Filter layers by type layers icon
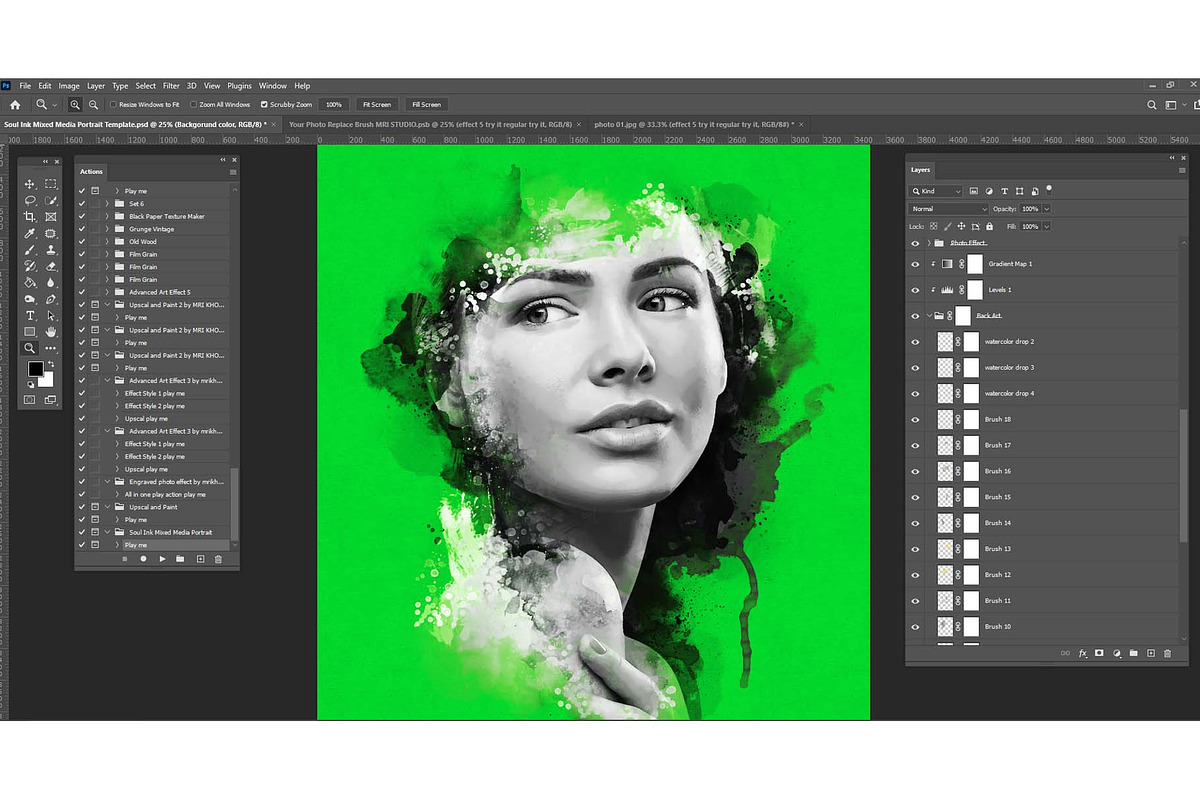Viewport: 1200px width, 800px height. [x=1004, y=191]
